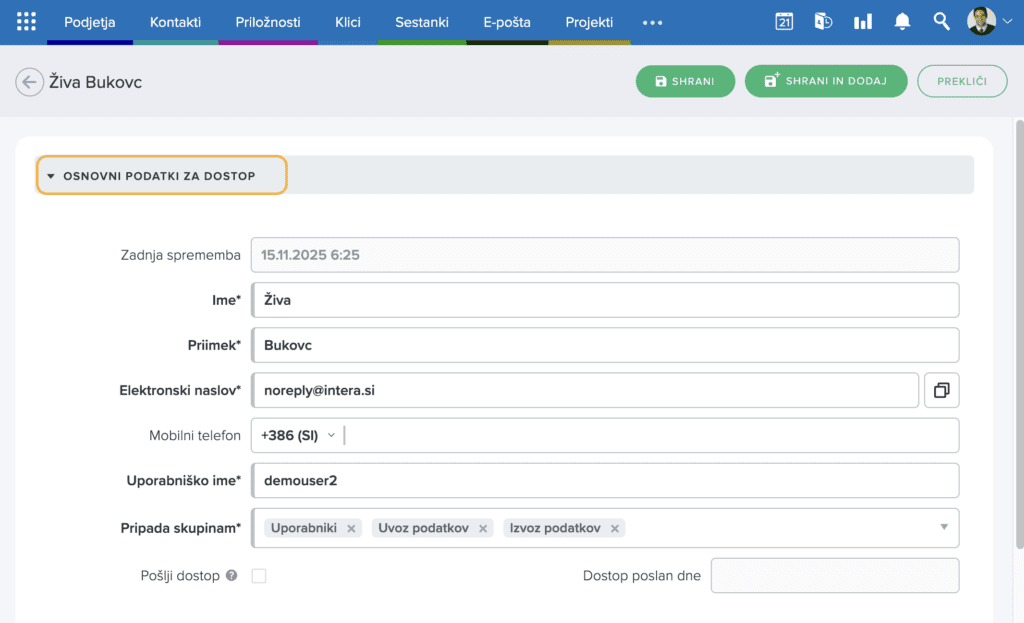Open the apps grid launcher icon

26,21
